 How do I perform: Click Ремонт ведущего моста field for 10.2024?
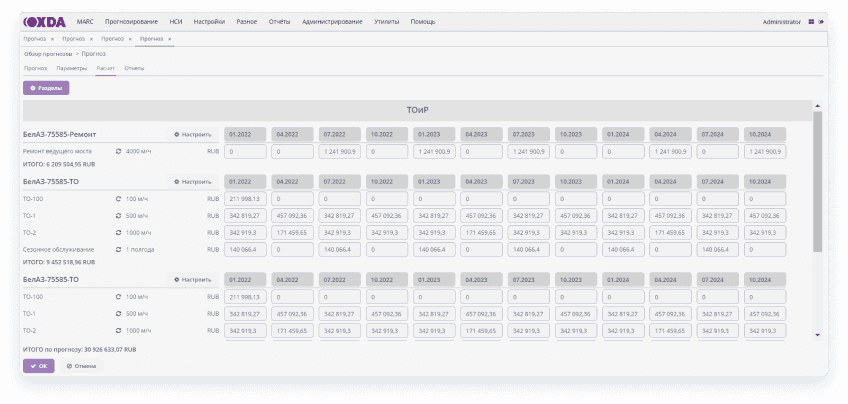765,152
